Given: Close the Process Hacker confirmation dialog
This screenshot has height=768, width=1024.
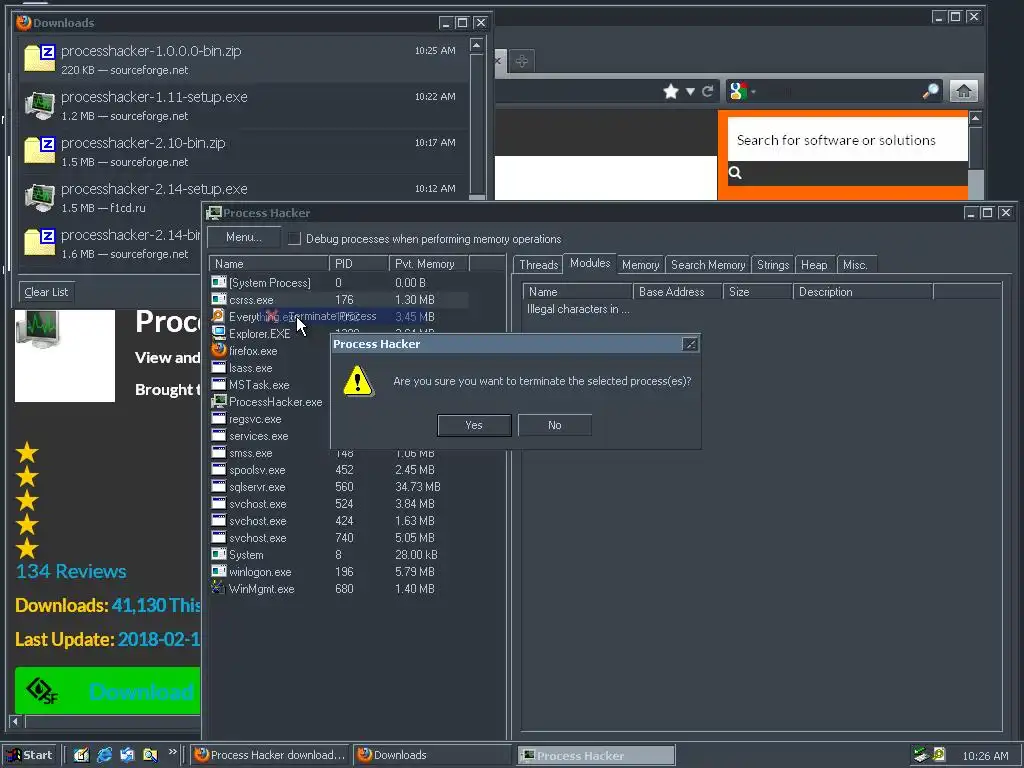Looking at the screenshot, I should pos(690,344).
